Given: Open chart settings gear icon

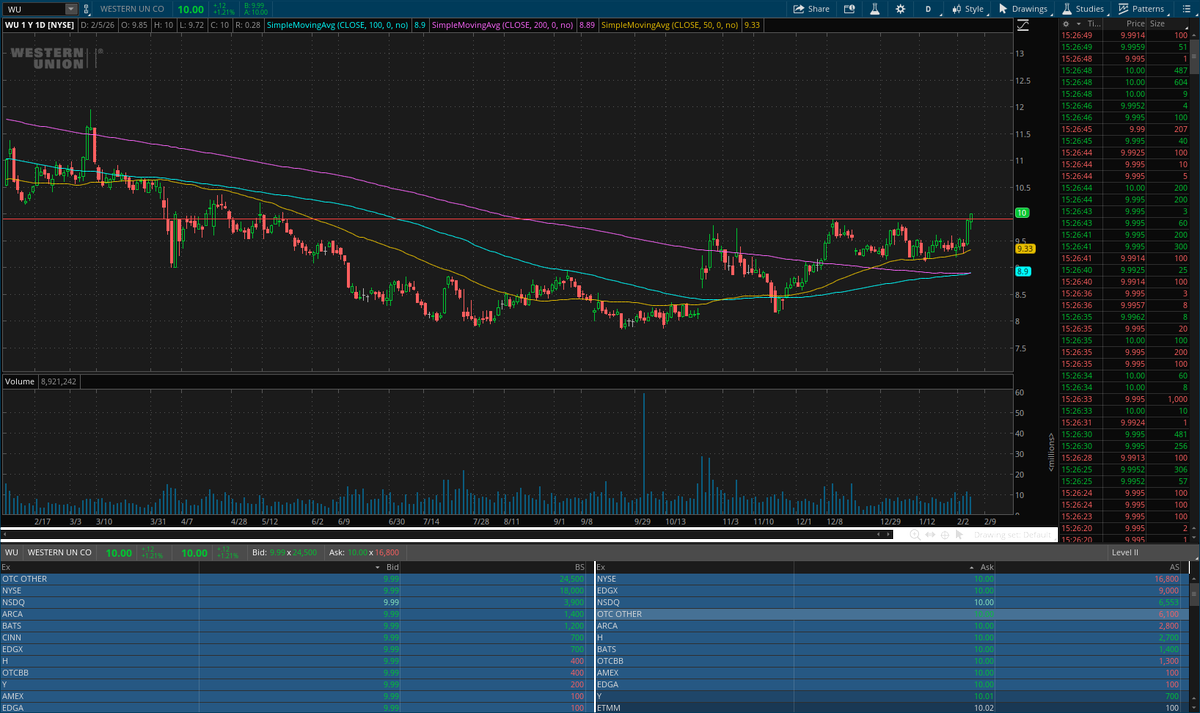Looking at the screenshot, I should [x=900, y=8].
